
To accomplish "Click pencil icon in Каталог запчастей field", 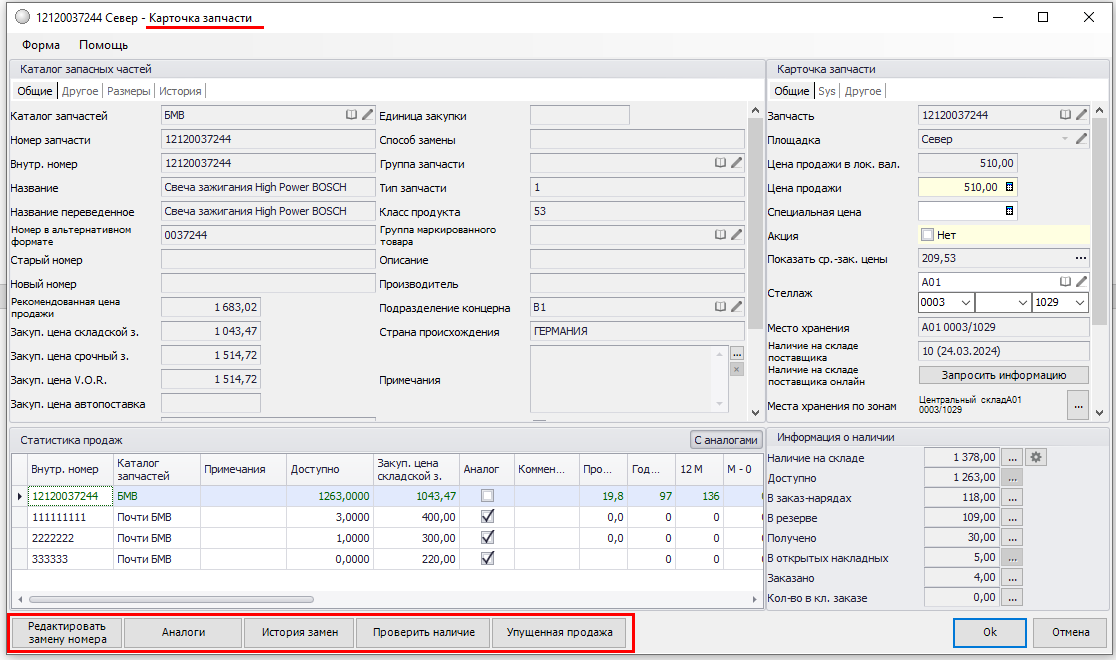I will pyautogui.click(x=367, y=115).
